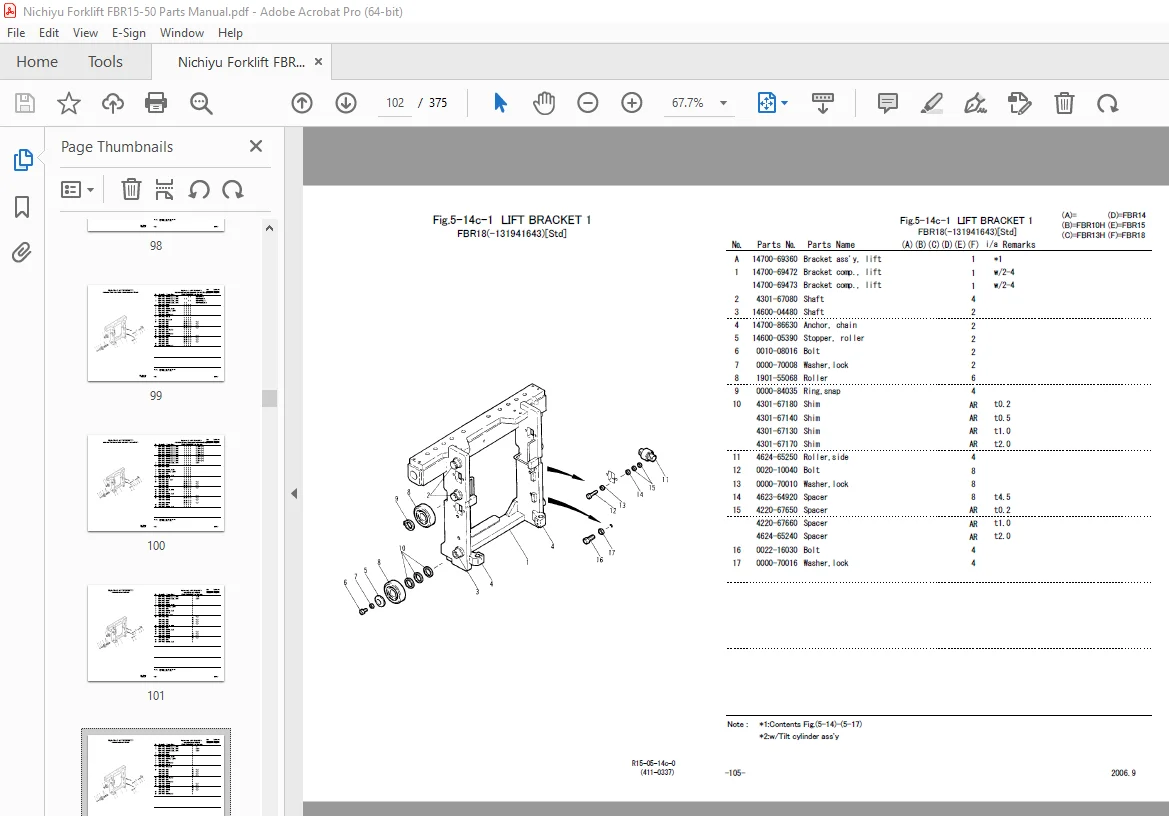Viewport: 1169px width, 816px height.
Task: Activate the Selection arrow tool
Action: pyautogui.click(x=500, y=103)
